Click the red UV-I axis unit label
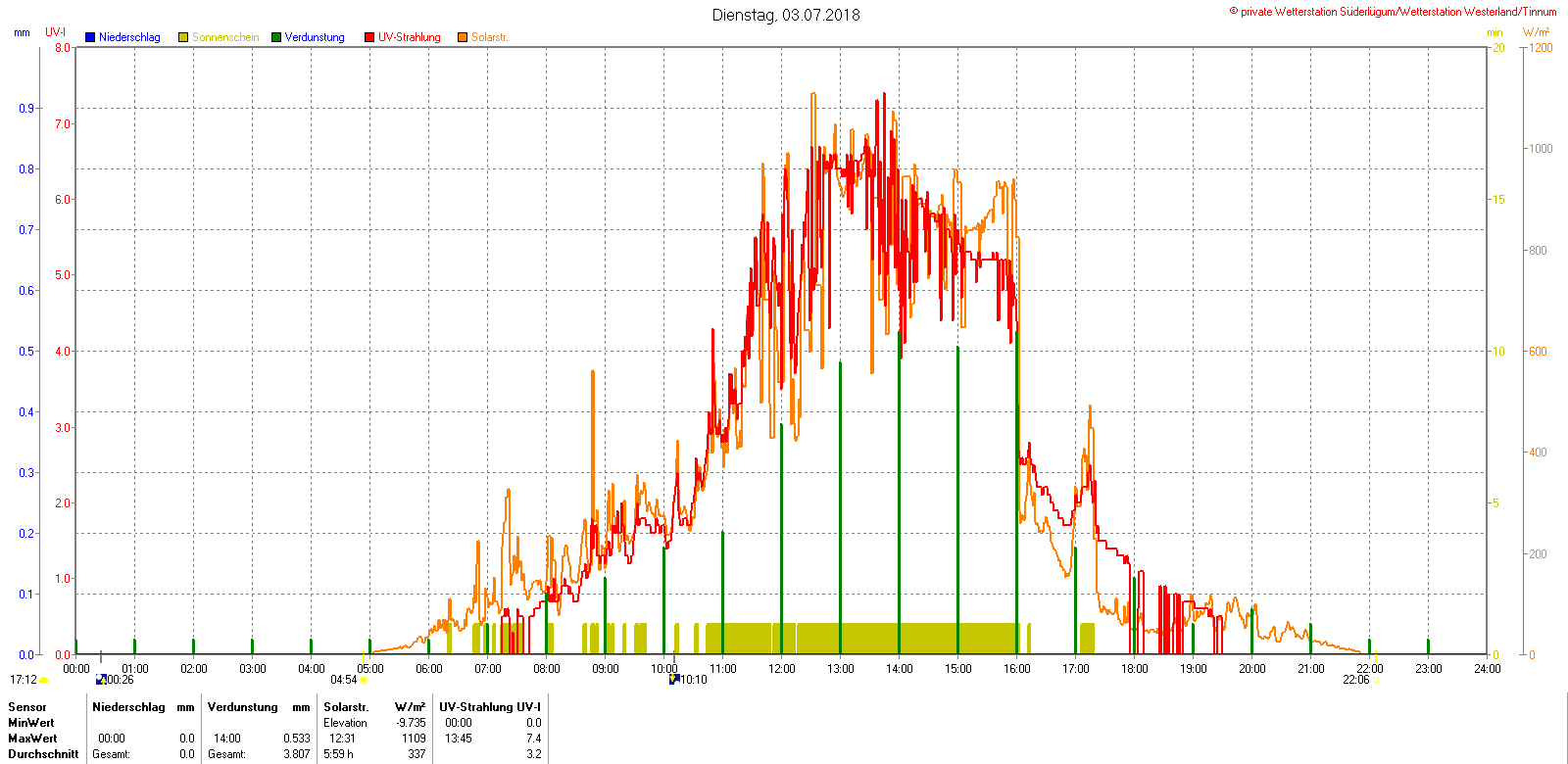This screenshot has width=1568, height=764. [56, 32]
